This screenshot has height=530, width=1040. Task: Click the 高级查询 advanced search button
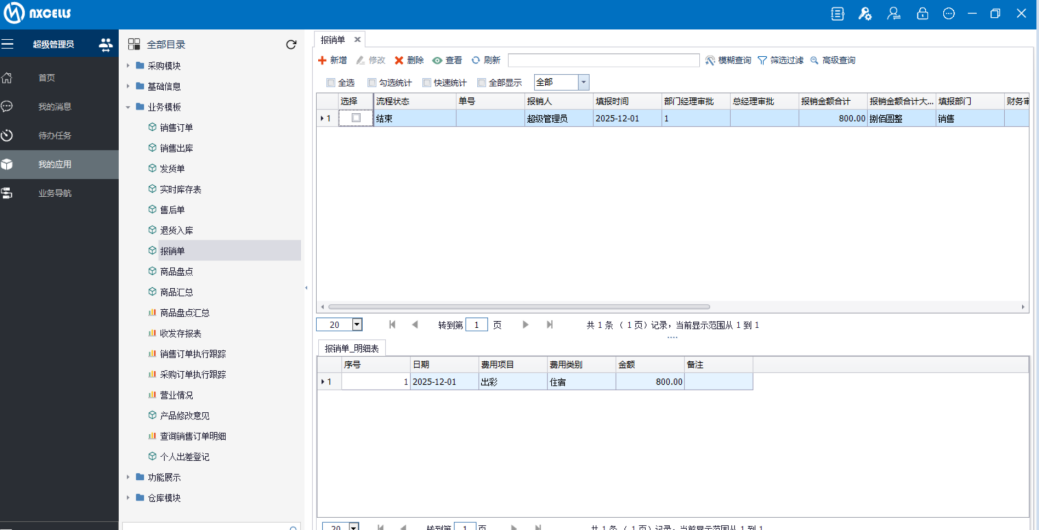pyautogui.click(x=833, y=60)
